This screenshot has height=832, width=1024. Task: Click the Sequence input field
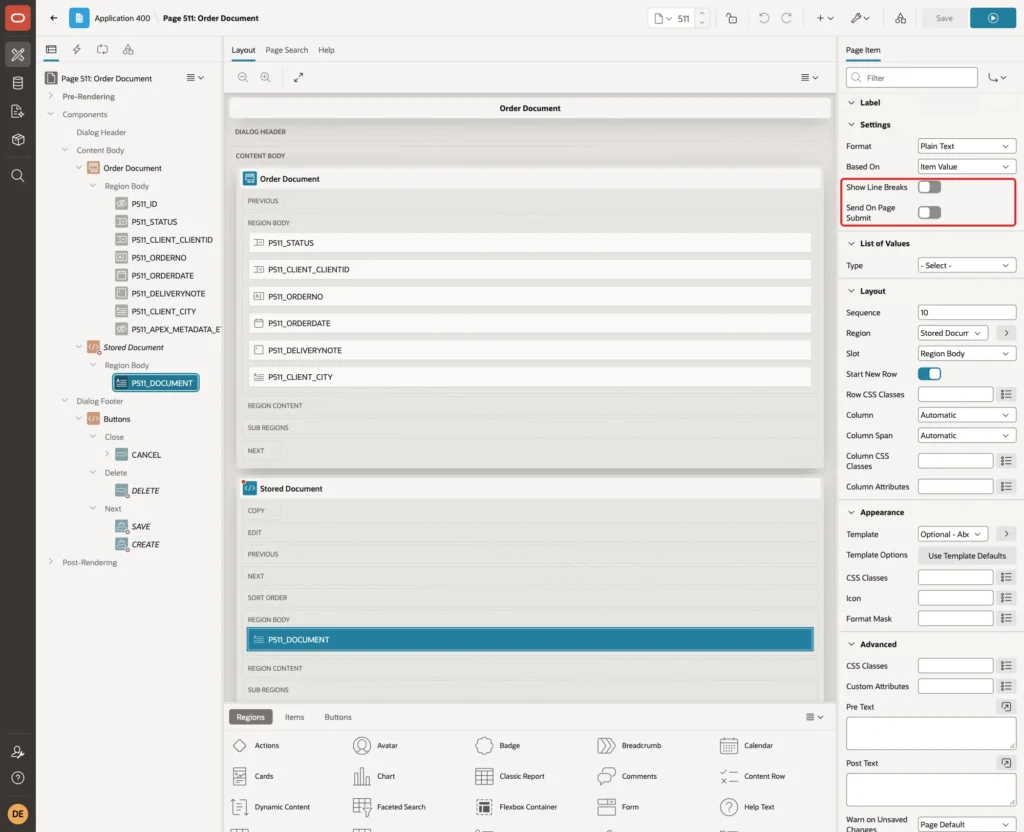967,313
